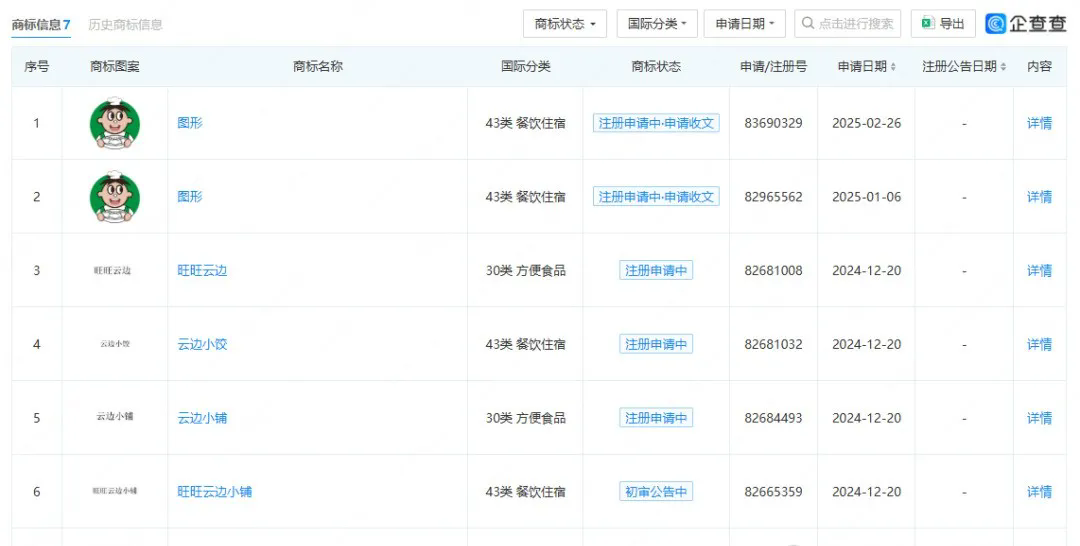This screenshot has height=546, width=1080.
Task: Click 30类 方便食品 cell for 旺旺云边
Action: [526, 271]
